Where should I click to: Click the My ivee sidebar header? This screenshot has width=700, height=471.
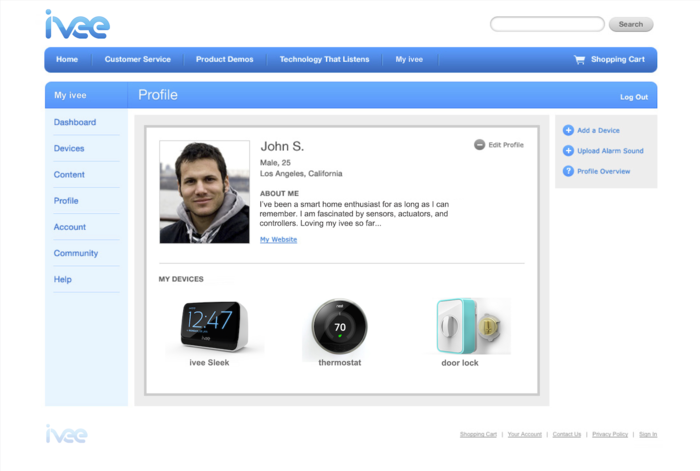coord(70,95)
